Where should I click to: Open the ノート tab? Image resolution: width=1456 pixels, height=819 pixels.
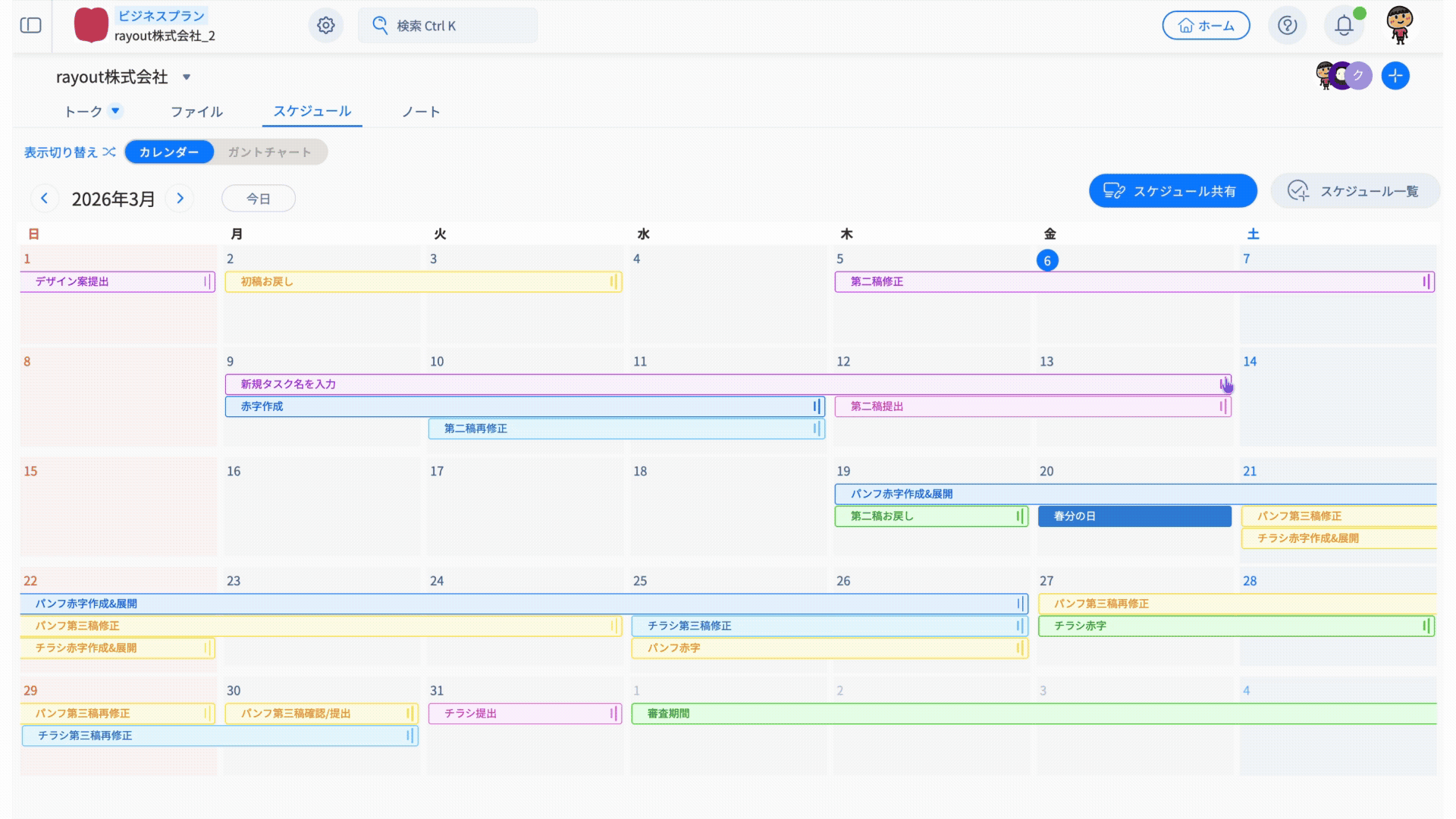click(x=421, y=111)
